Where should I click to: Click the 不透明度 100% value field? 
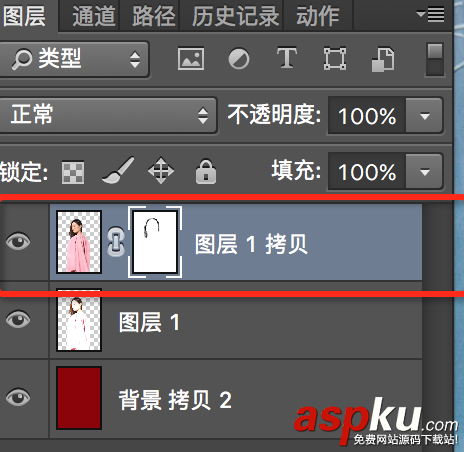coord(367,116)
